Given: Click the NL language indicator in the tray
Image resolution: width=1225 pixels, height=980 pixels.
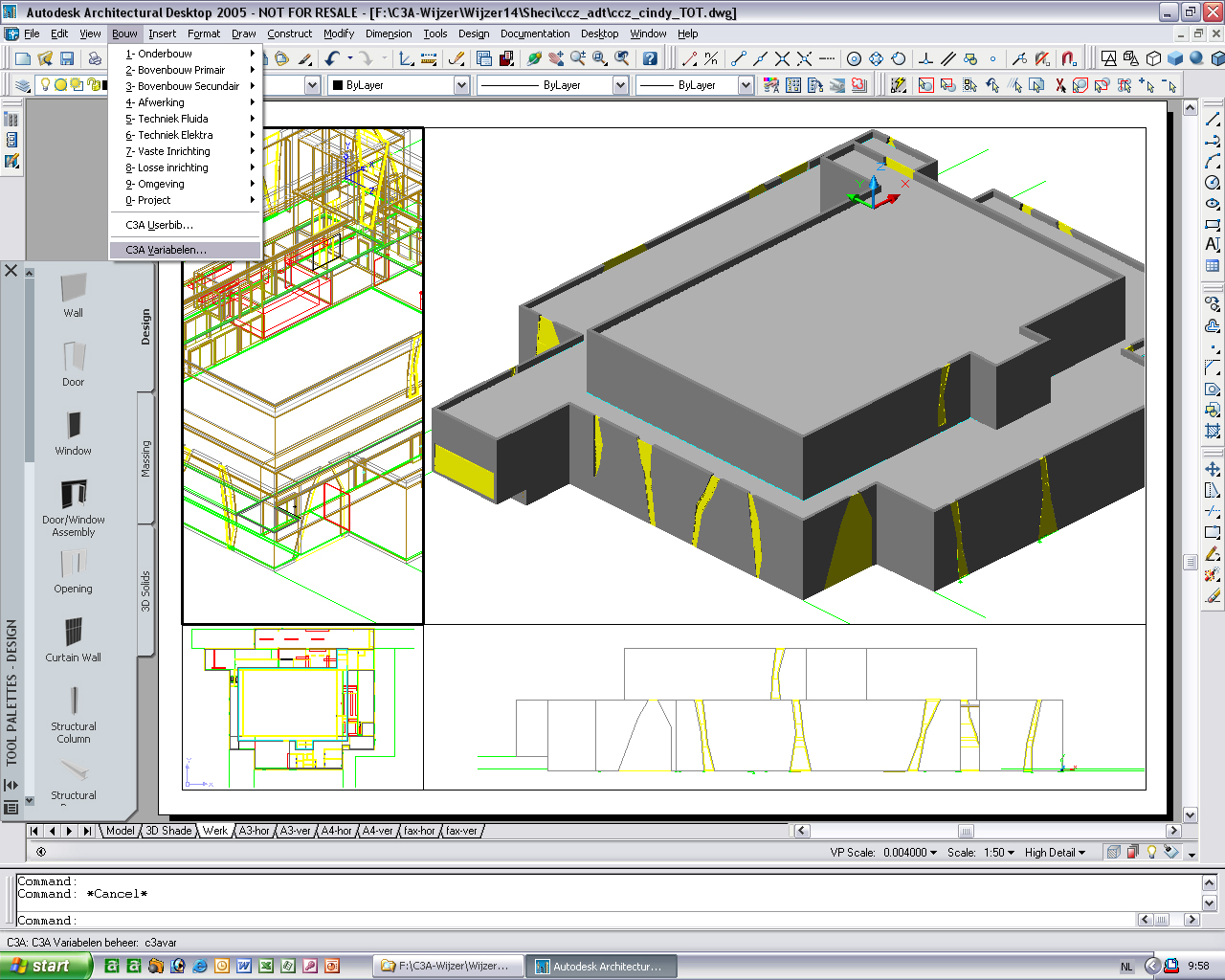Looking at the screenshot, I should [1126, 967].
